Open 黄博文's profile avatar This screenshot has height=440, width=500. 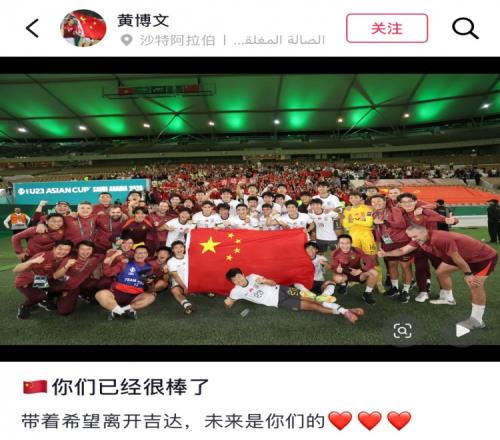83,28
